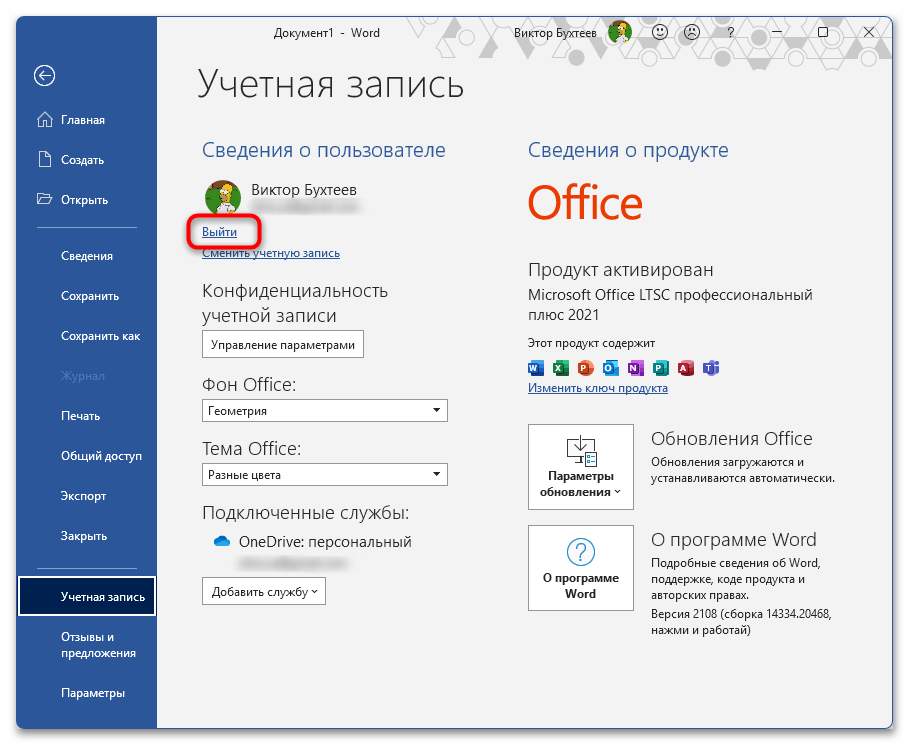Open the Тема Office dropdown
The width and height of the screenshot is (909, 745).
coord(324,474)
